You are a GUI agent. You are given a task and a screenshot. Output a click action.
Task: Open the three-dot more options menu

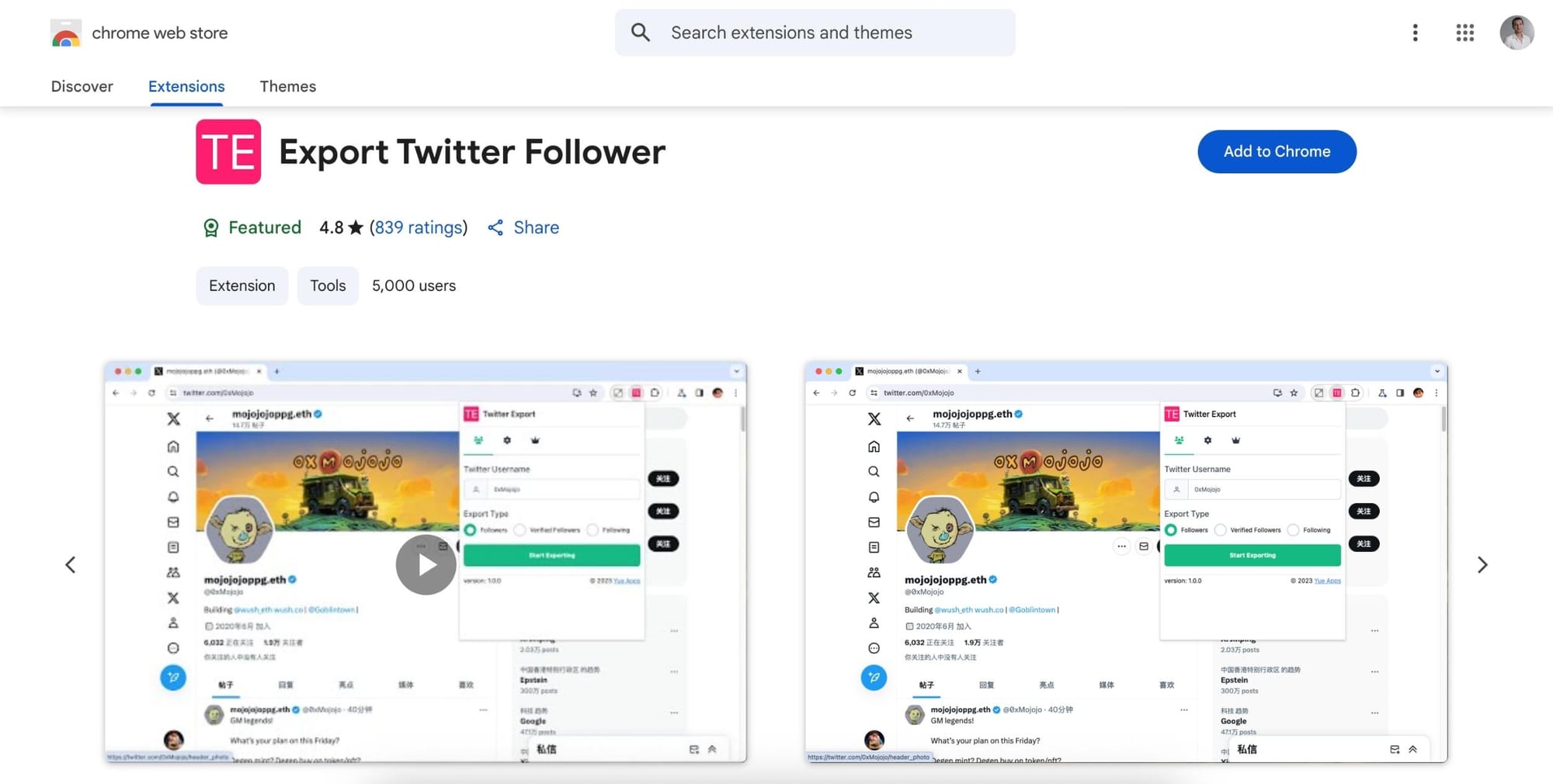(x=1415, y=33)
